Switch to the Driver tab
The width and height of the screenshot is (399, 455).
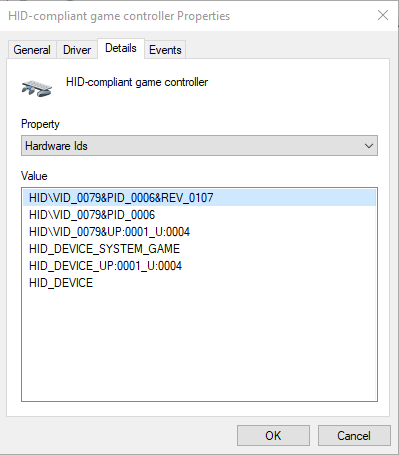[77, 50]
